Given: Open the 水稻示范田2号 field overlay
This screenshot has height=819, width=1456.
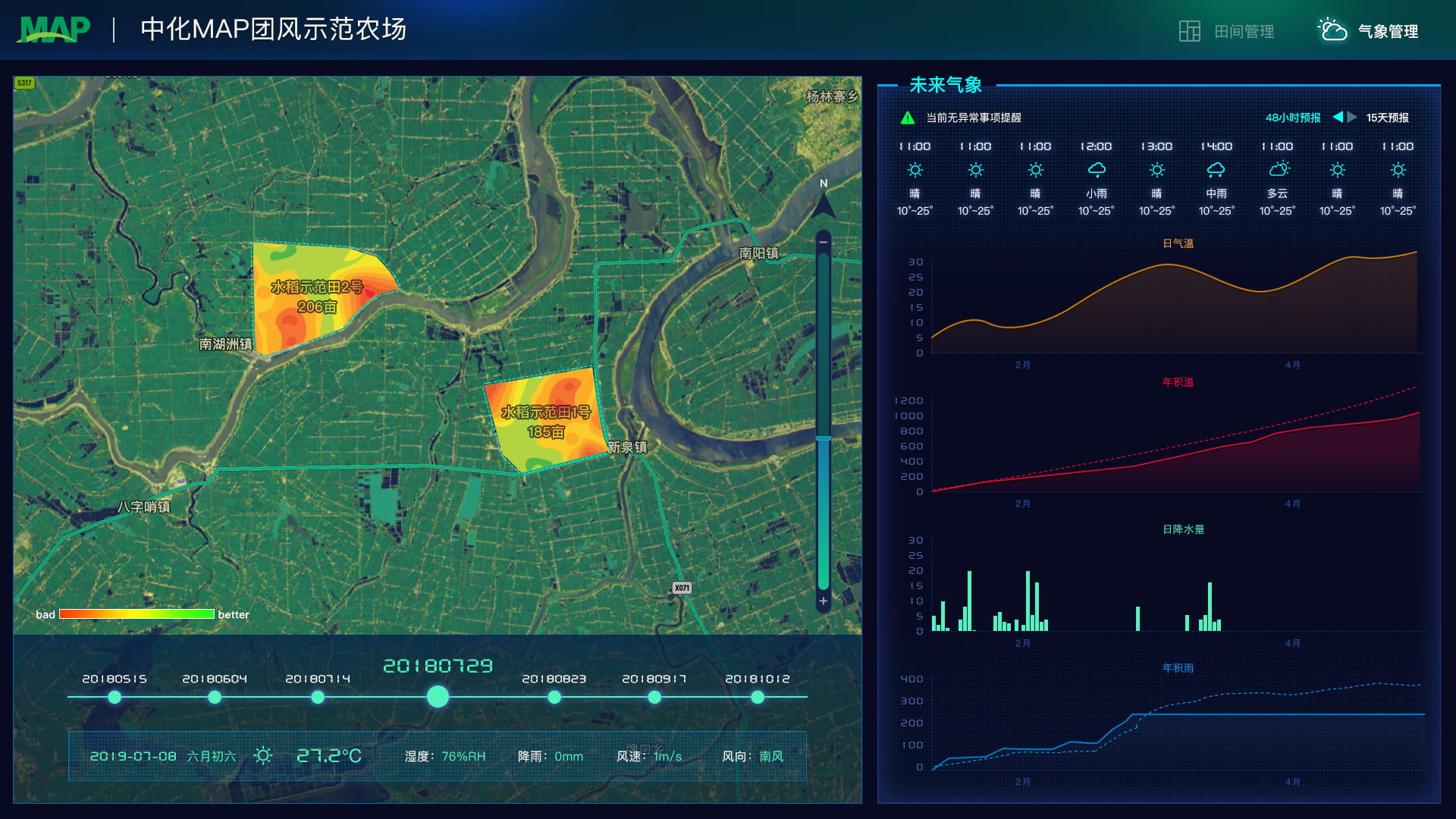Looking at the screenshot, I should (x=317, y=297).
